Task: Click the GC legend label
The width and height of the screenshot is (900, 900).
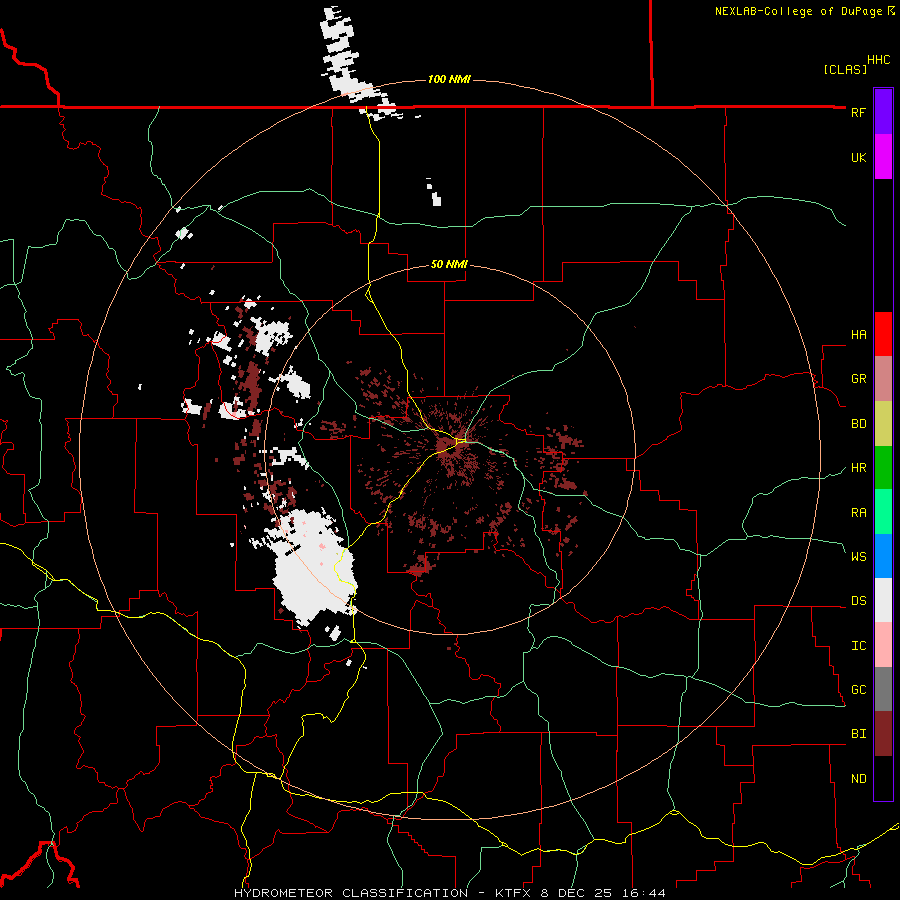Action: click(858, 690)
